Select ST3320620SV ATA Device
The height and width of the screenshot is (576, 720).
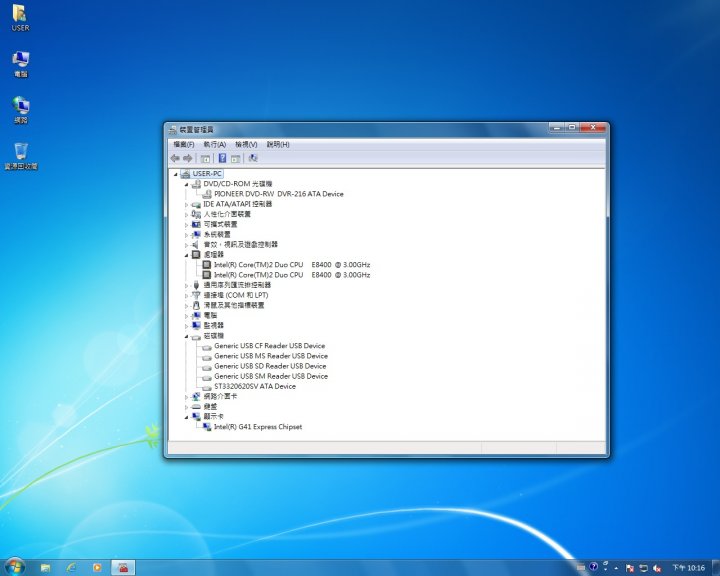click(x=255, y=386)
